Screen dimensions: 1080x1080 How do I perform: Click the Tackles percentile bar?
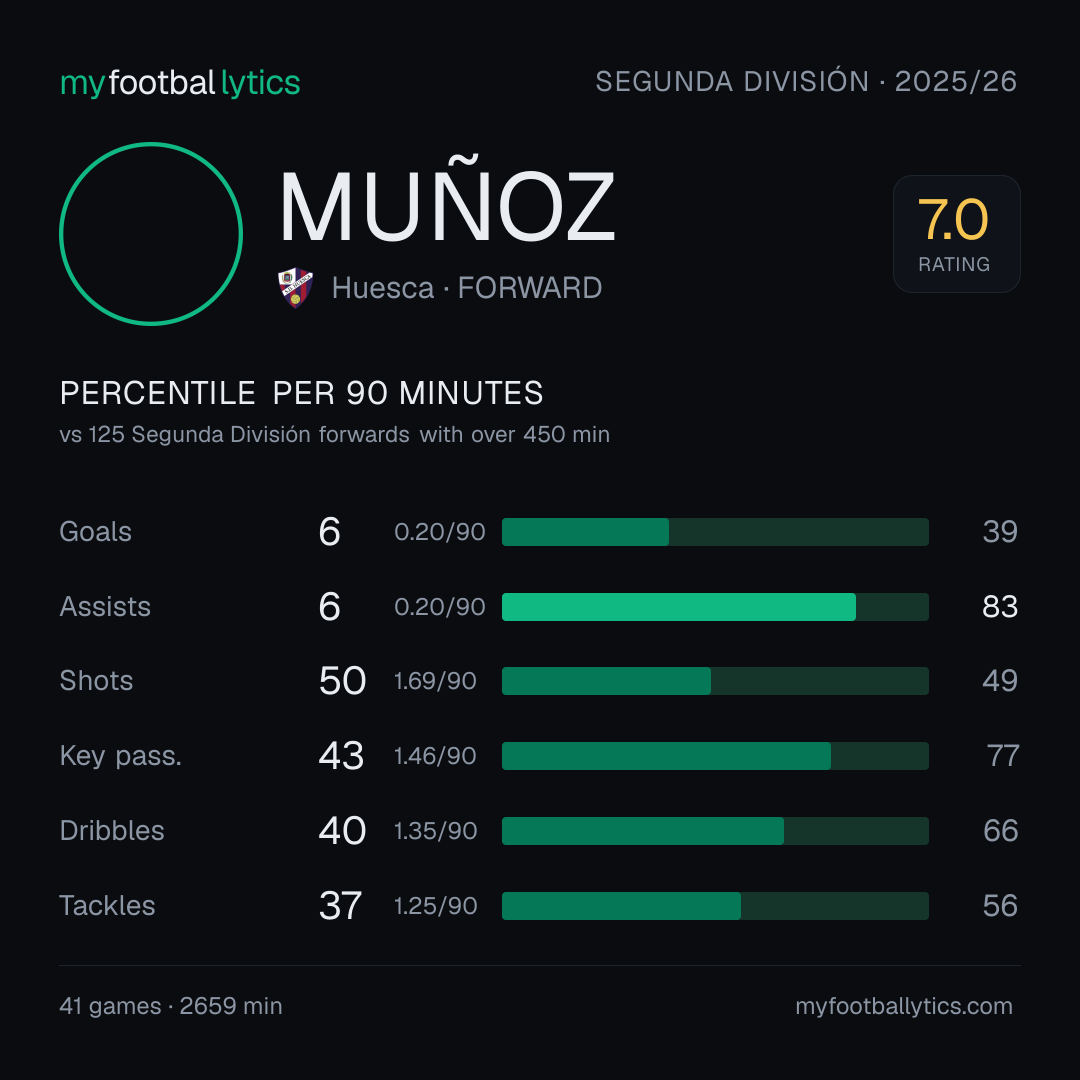[715, 906]
